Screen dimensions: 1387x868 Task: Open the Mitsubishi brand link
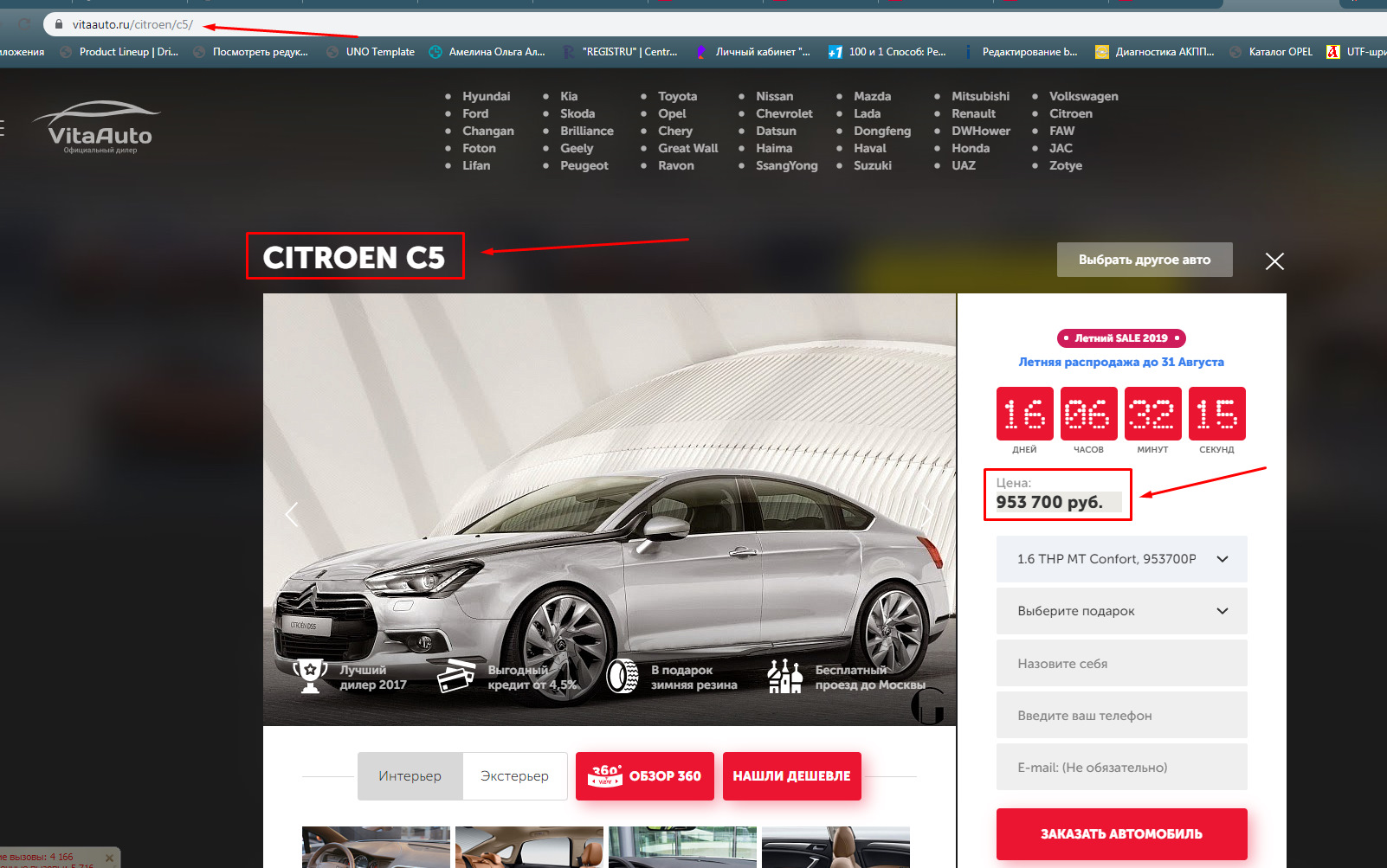click(x=980, y=96)
